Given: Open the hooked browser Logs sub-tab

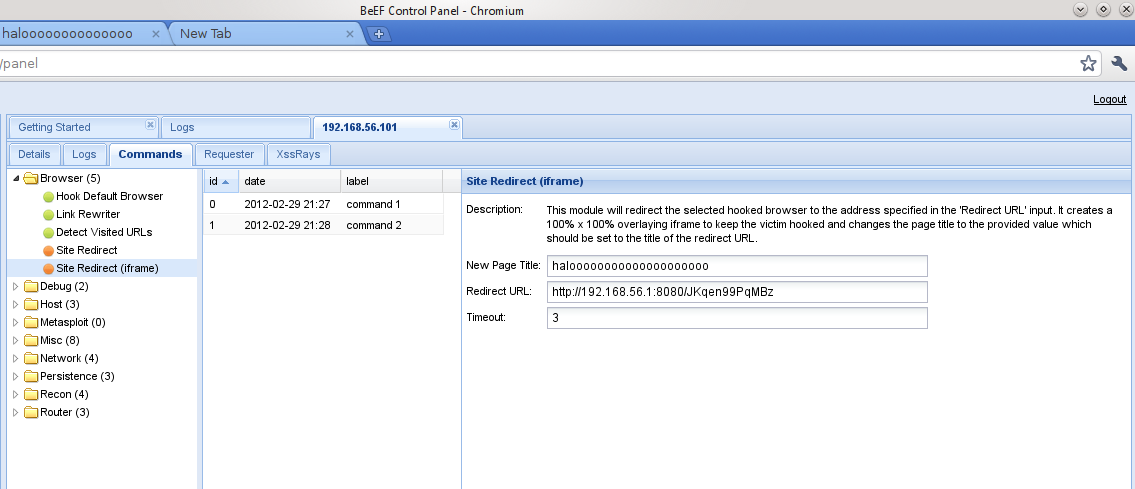Looking at the screenshot, I should (x=84, y=154).
